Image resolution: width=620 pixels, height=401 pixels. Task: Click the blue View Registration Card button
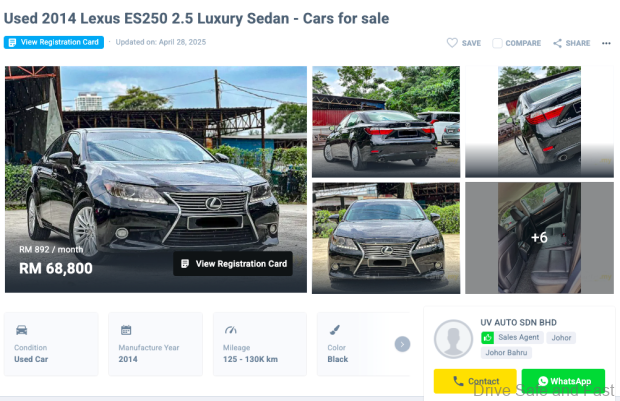pyautogui.click(x=55, y=43)
